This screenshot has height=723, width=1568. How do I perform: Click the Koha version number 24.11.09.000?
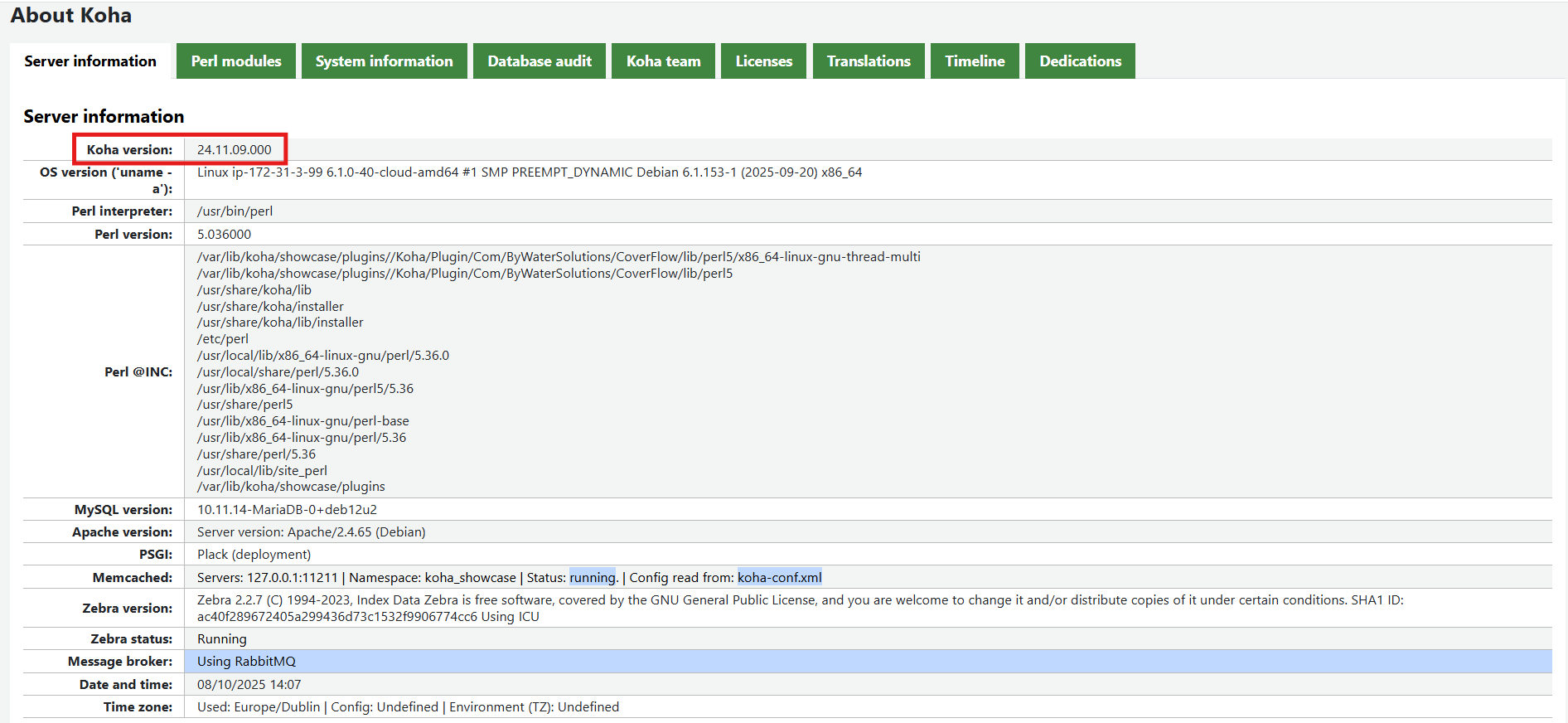[234, 150]
